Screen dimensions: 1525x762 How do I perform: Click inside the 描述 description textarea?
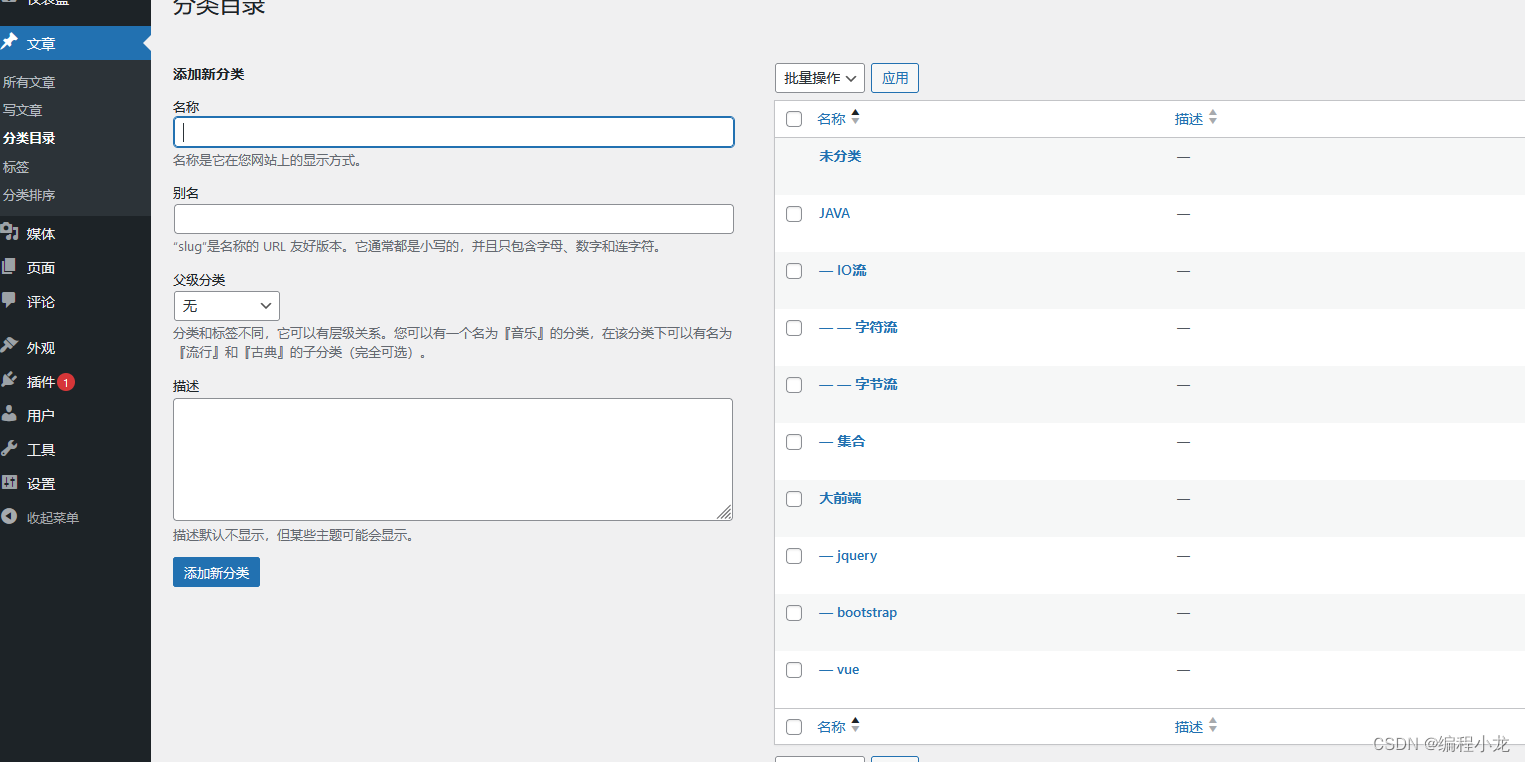(x=453, y=459)
